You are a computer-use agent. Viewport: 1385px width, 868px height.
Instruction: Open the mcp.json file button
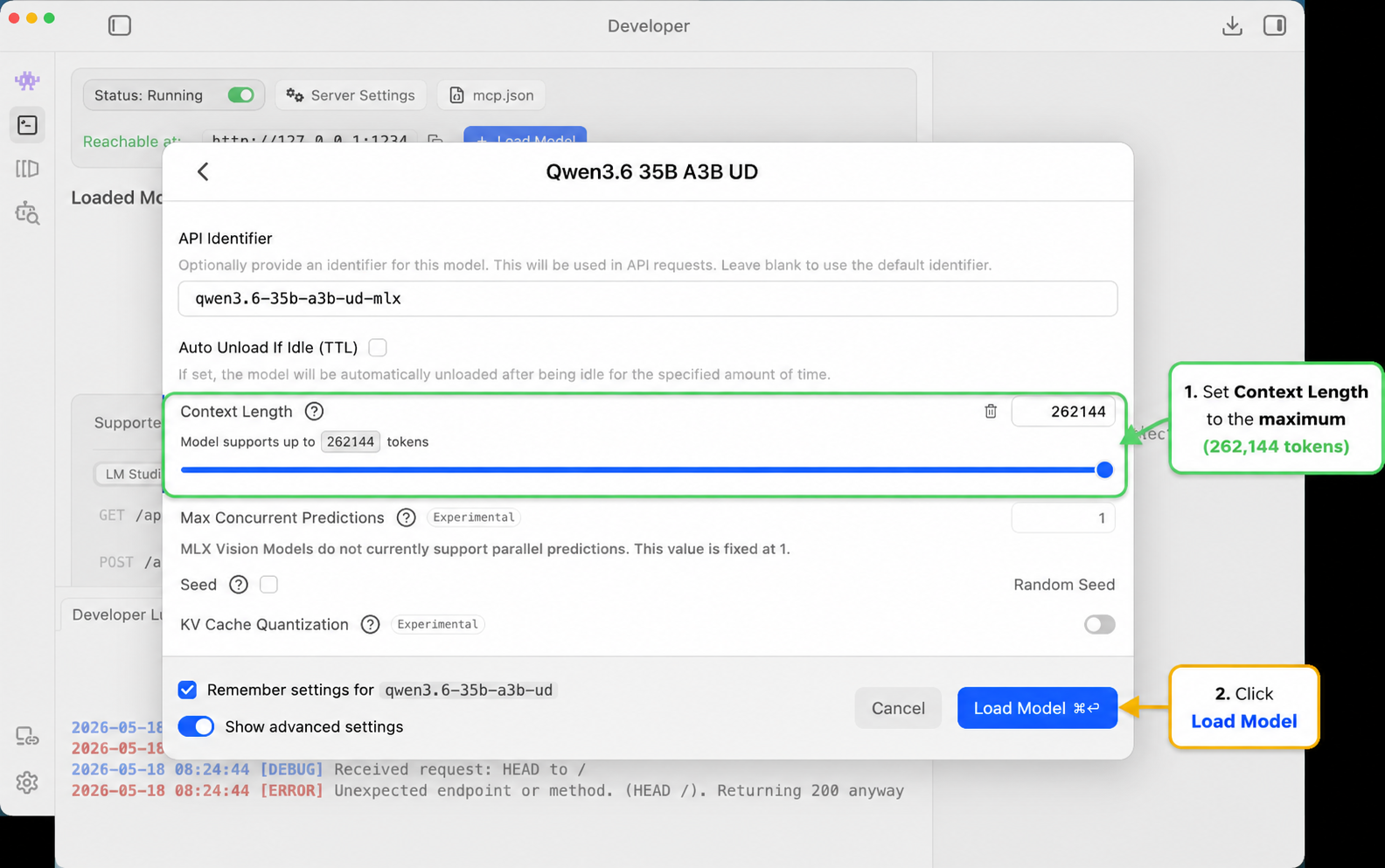[x=491, y=95]
